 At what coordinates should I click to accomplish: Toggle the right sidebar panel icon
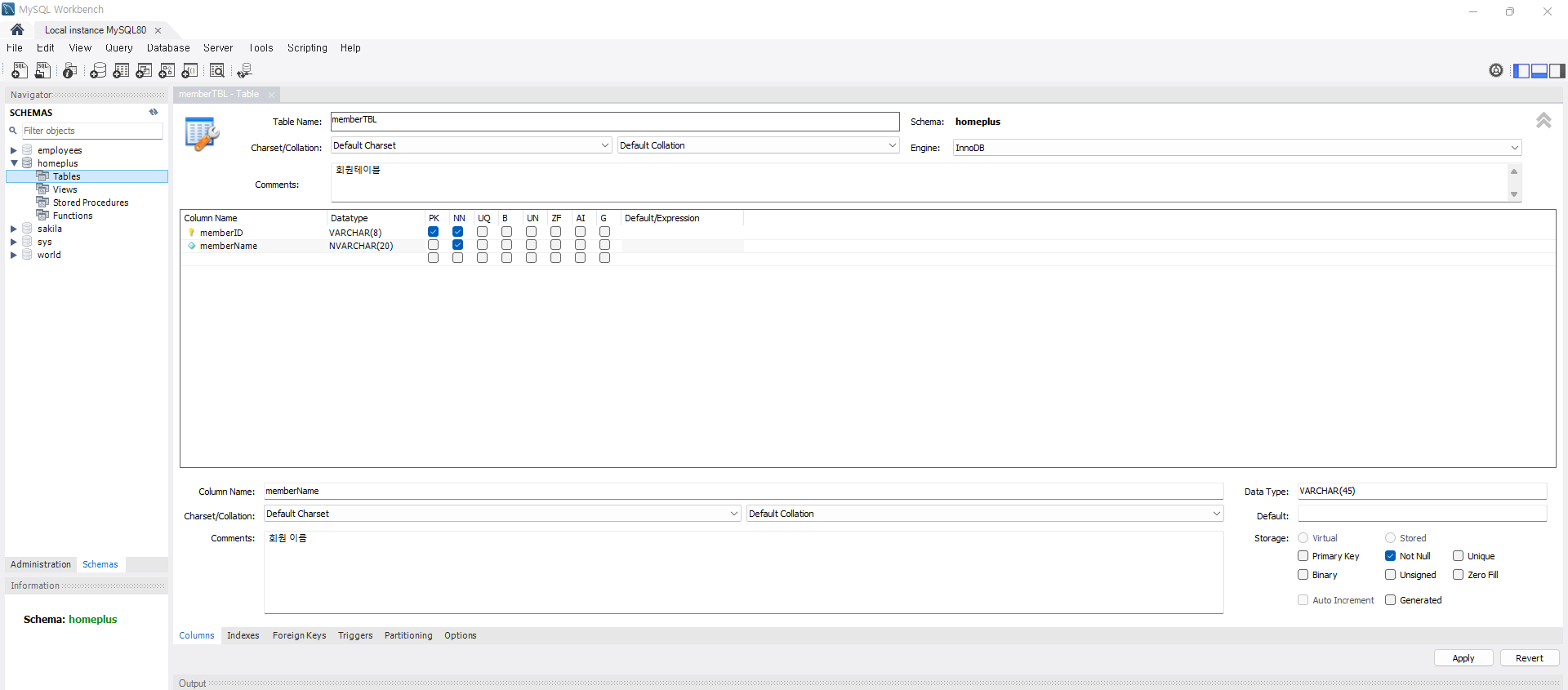1557,71
